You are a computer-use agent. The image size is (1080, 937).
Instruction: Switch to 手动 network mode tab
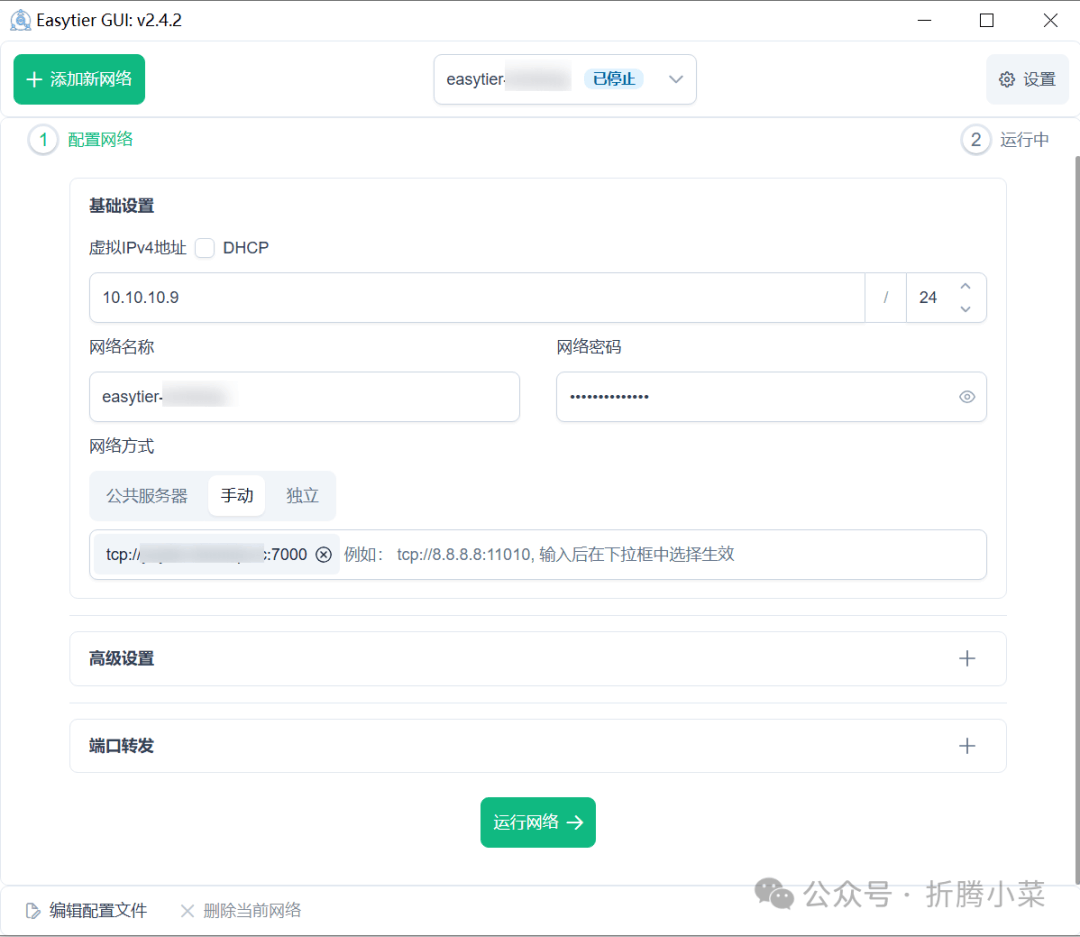coord(237,496)
